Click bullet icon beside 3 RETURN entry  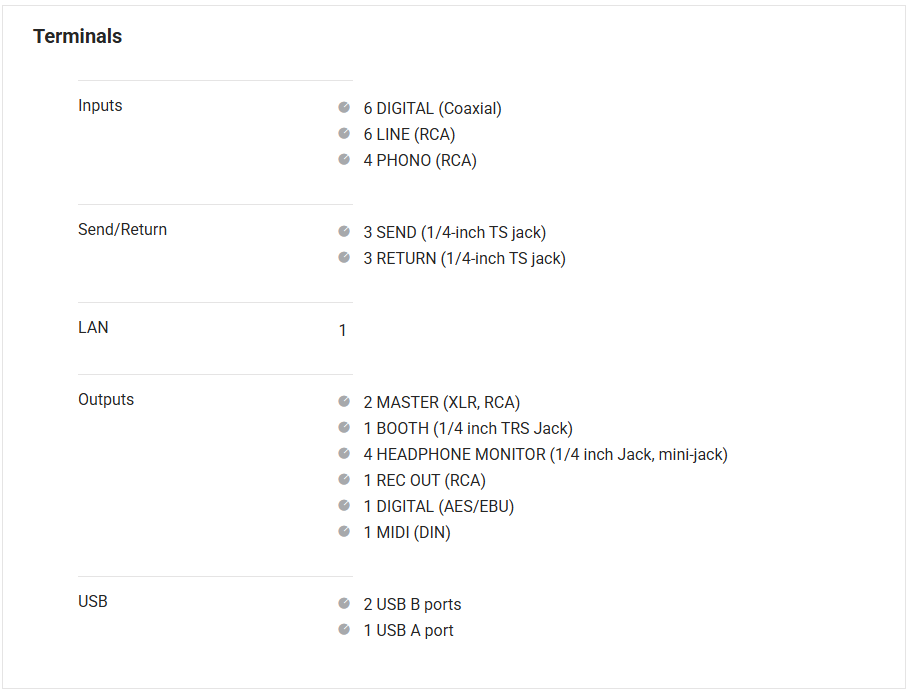tap(344, 257)
